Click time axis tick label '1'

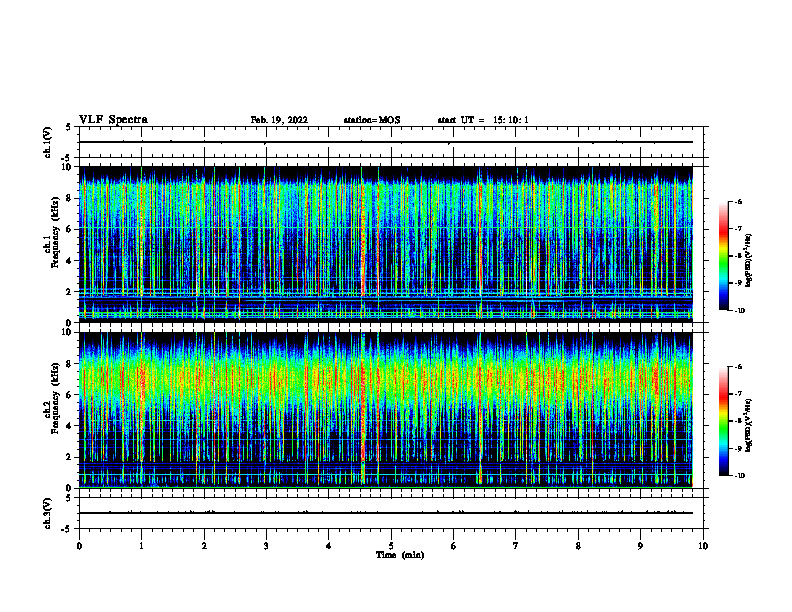pos(141,546)
